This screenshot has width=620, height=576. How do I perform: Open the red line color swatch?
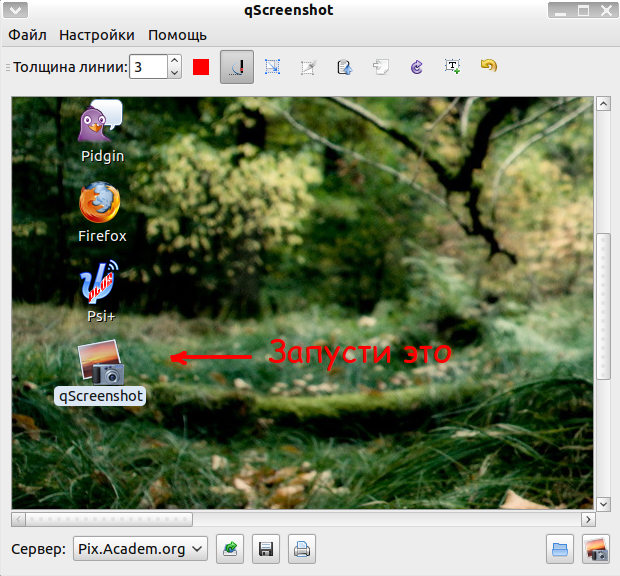click(201, 67)
